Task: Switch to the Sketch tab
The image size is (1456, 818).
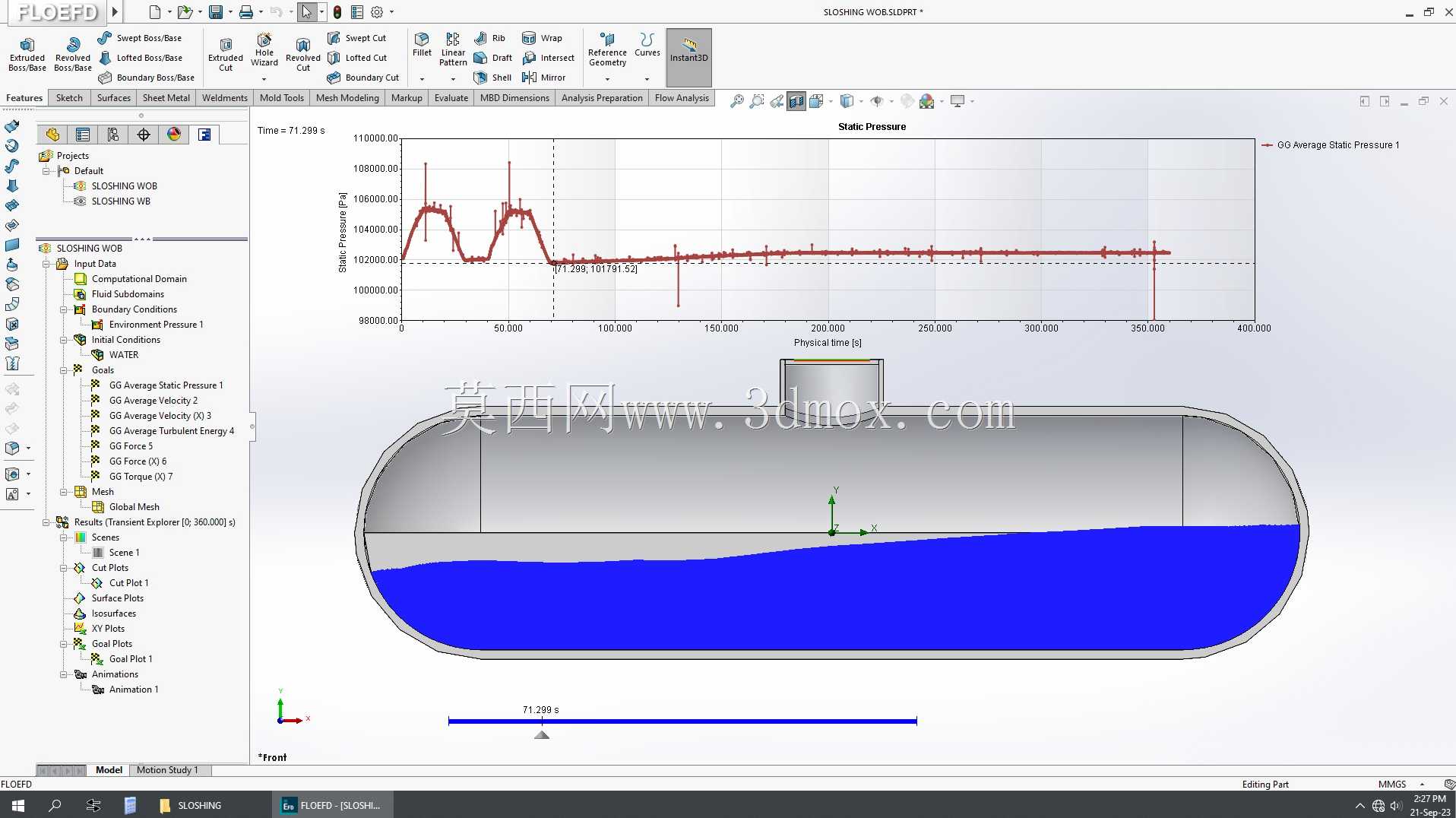Action: (x=69, y=98)
